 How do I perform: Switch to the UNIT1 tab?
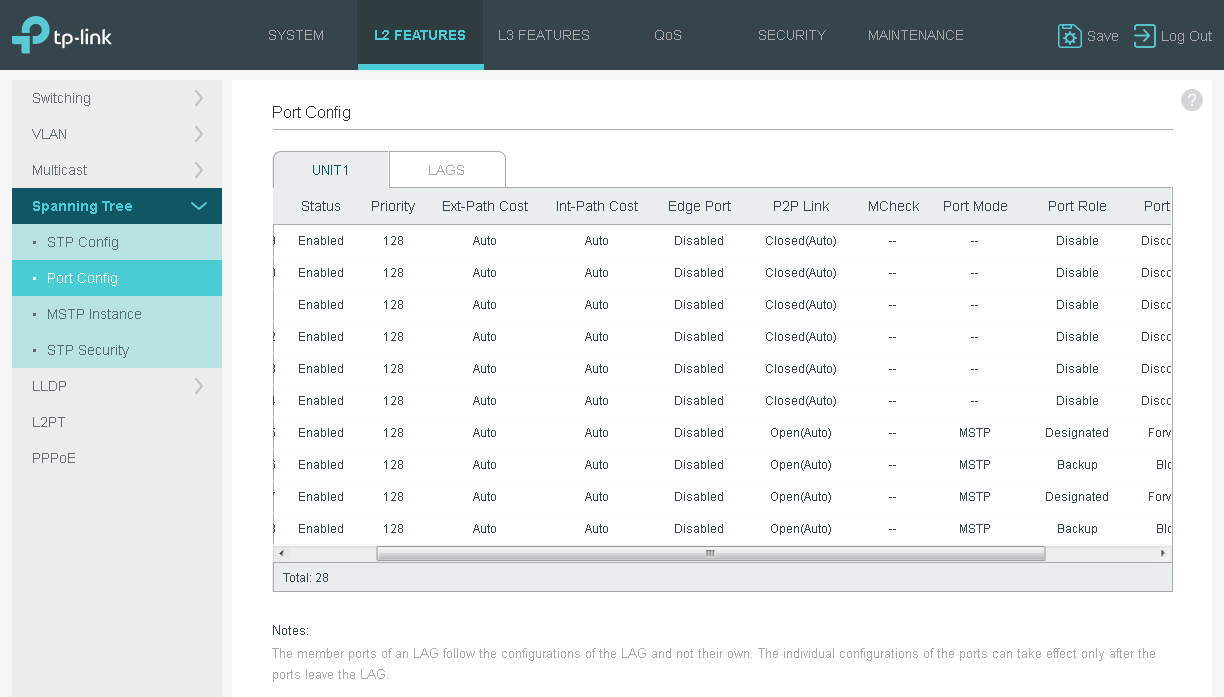331,170
